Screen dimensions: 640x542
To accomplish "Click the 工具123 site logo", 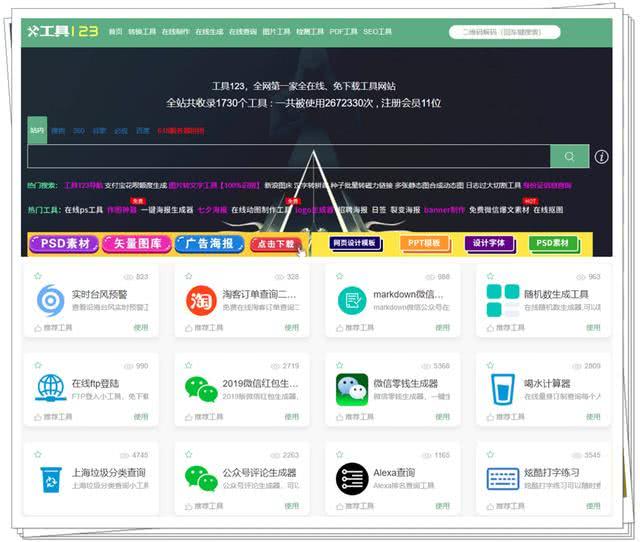I will point(62,31).
